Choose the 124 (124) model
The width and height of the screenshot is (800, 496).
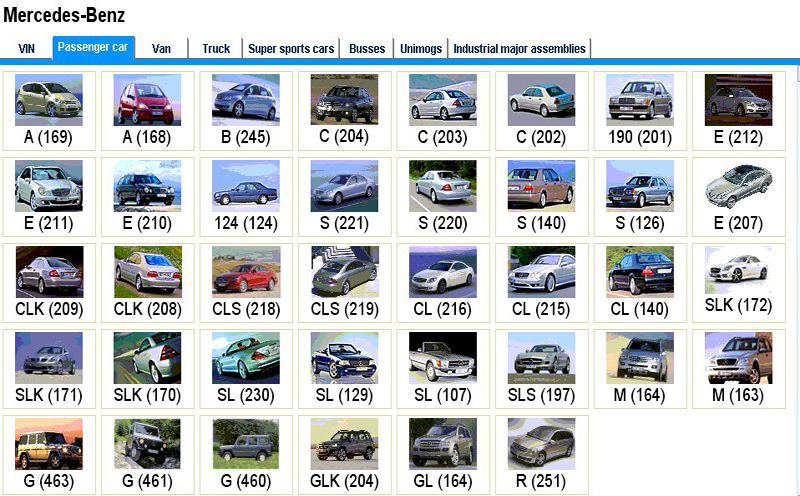pyautogui.click(x=246, y=197)
